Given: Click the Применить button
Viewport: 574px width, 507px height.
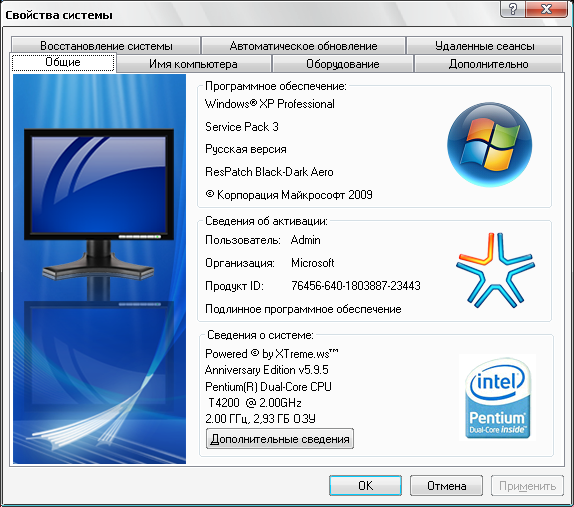Looking at the screenshot, I should (527, 486).
